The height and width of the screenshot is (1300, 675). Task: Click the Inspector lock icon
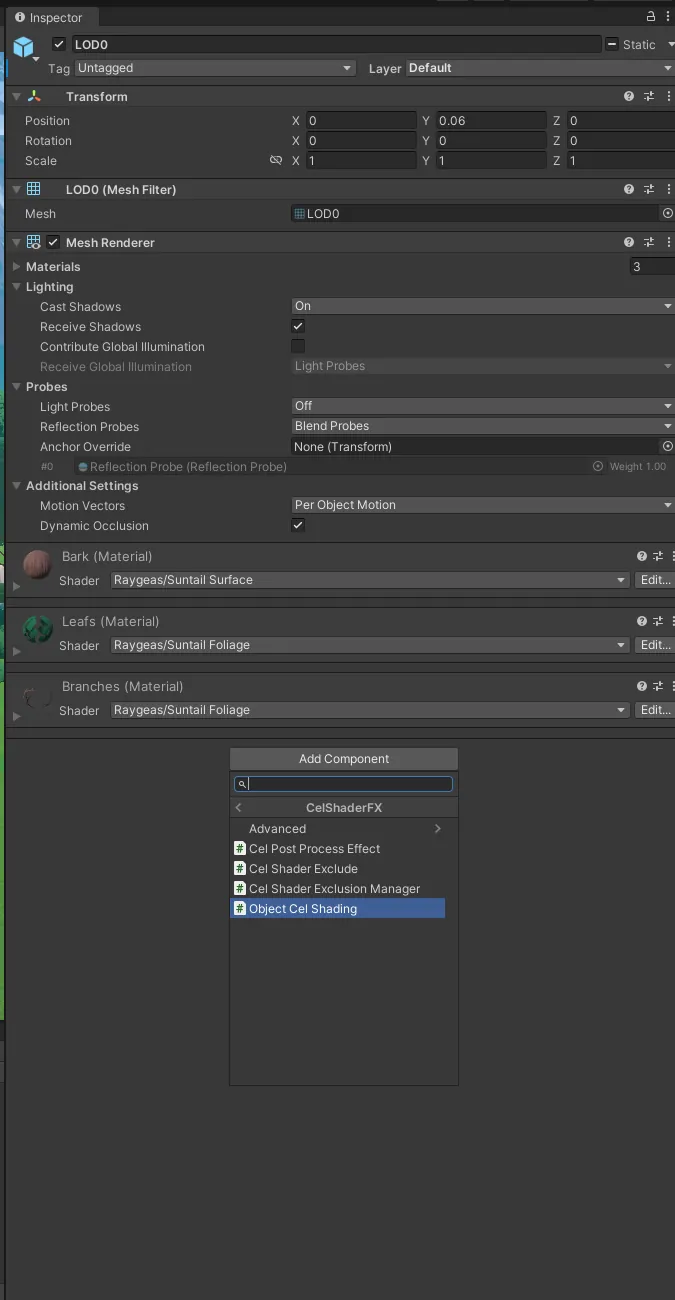click(651, 16)
